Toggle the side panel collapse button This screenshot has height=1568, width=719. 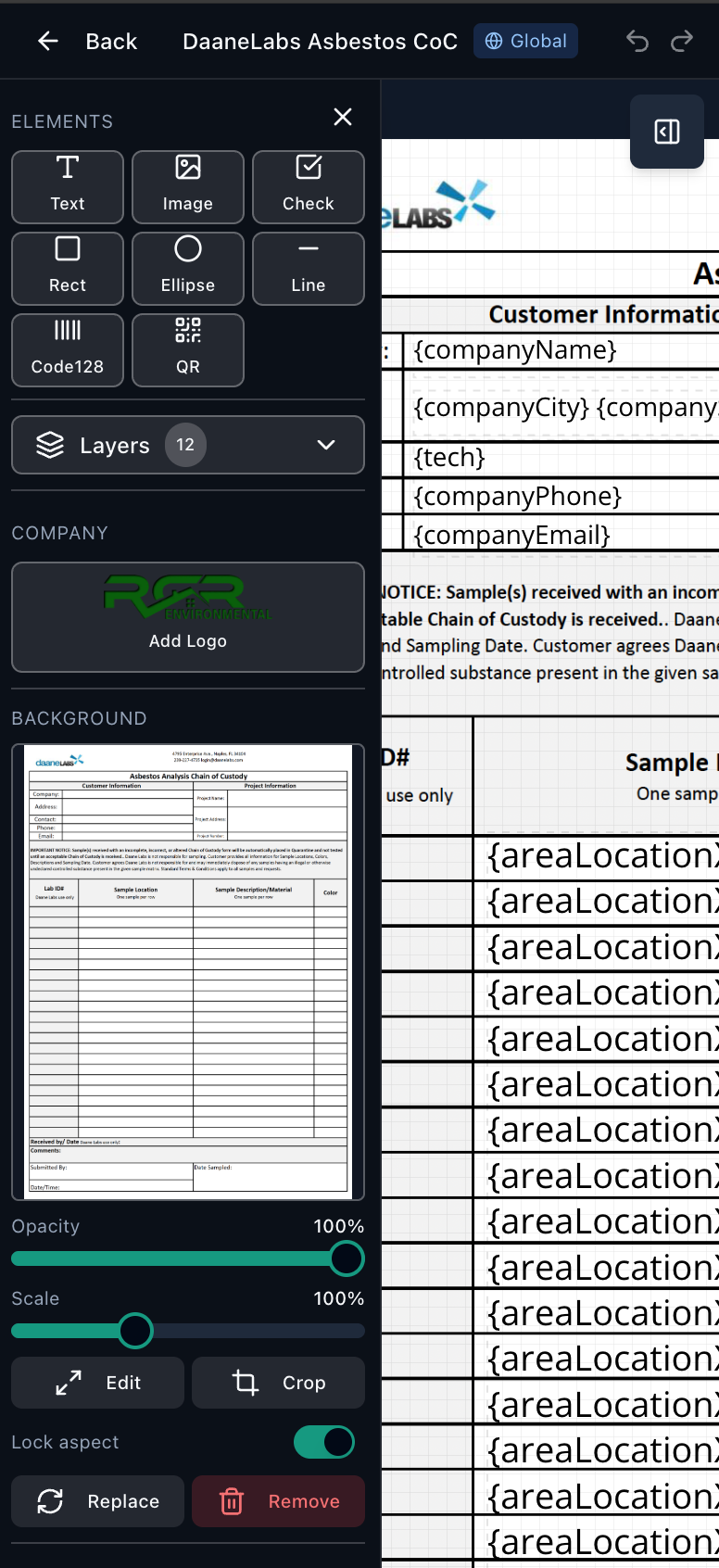click(x=667, y=132)
